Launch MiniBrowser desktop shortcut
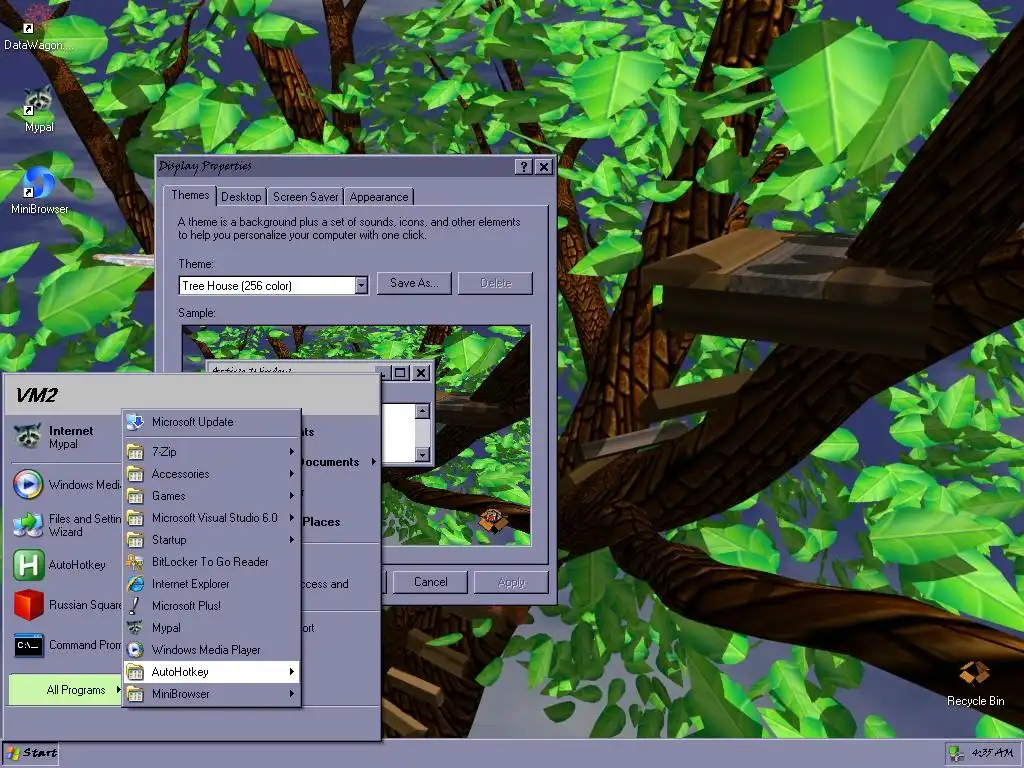 (39, 191)
